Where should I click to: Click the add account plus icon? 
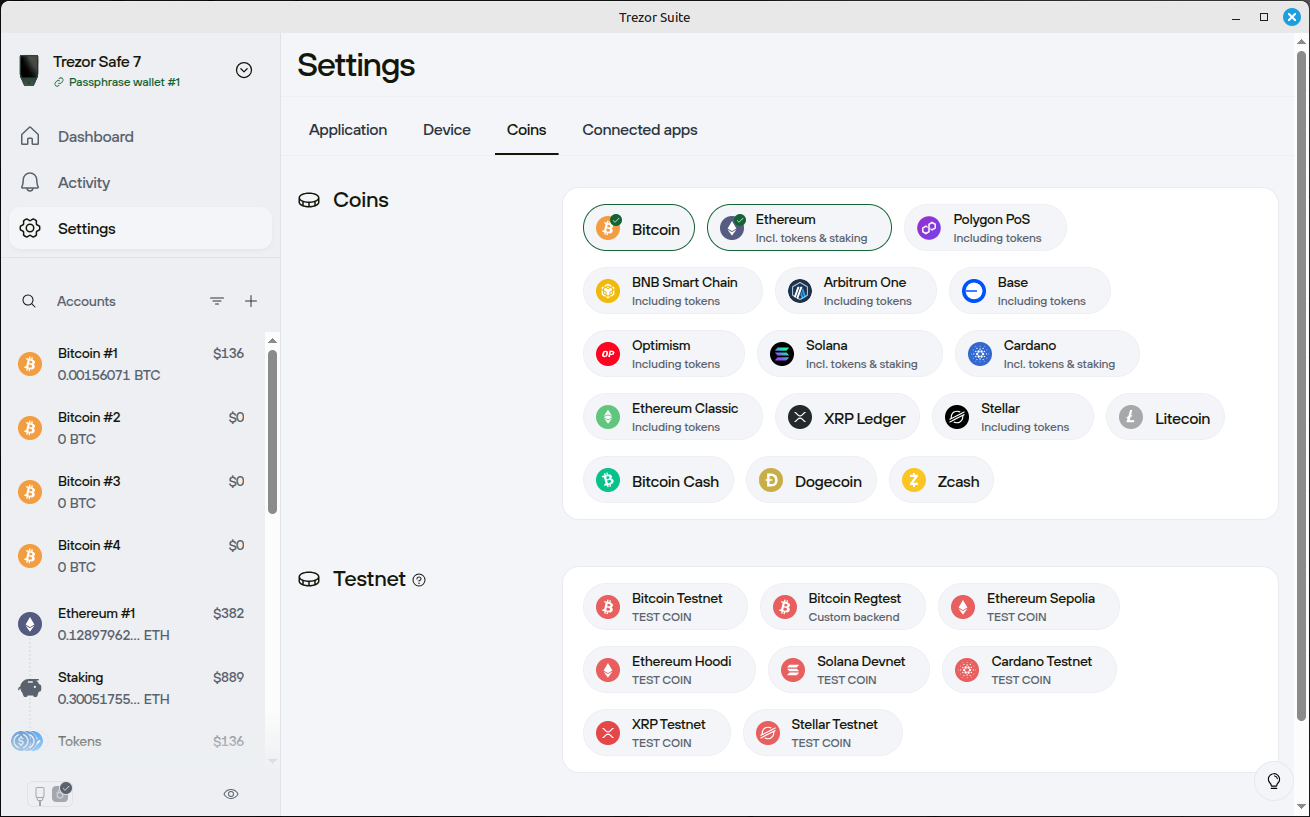click(x=251, y=301)
